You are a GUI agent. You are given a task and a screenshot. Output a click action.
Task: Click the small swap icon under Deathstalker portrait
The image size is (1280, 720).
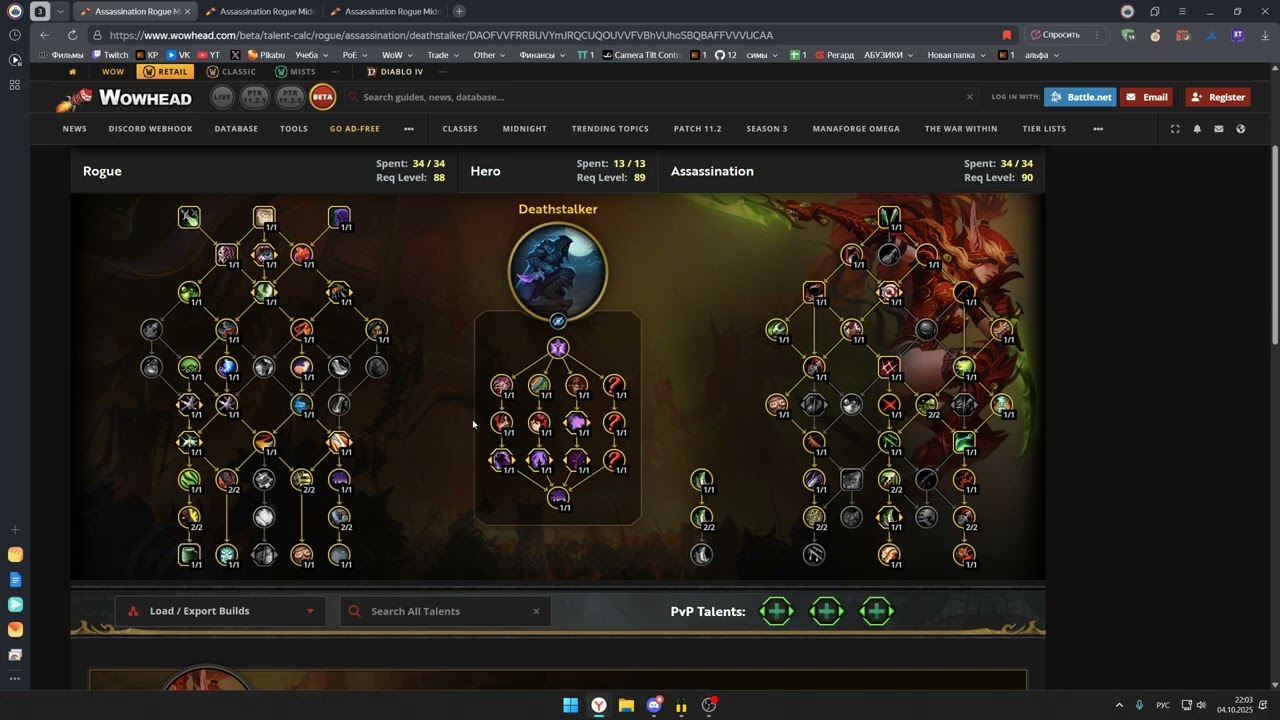coord(558,321)
